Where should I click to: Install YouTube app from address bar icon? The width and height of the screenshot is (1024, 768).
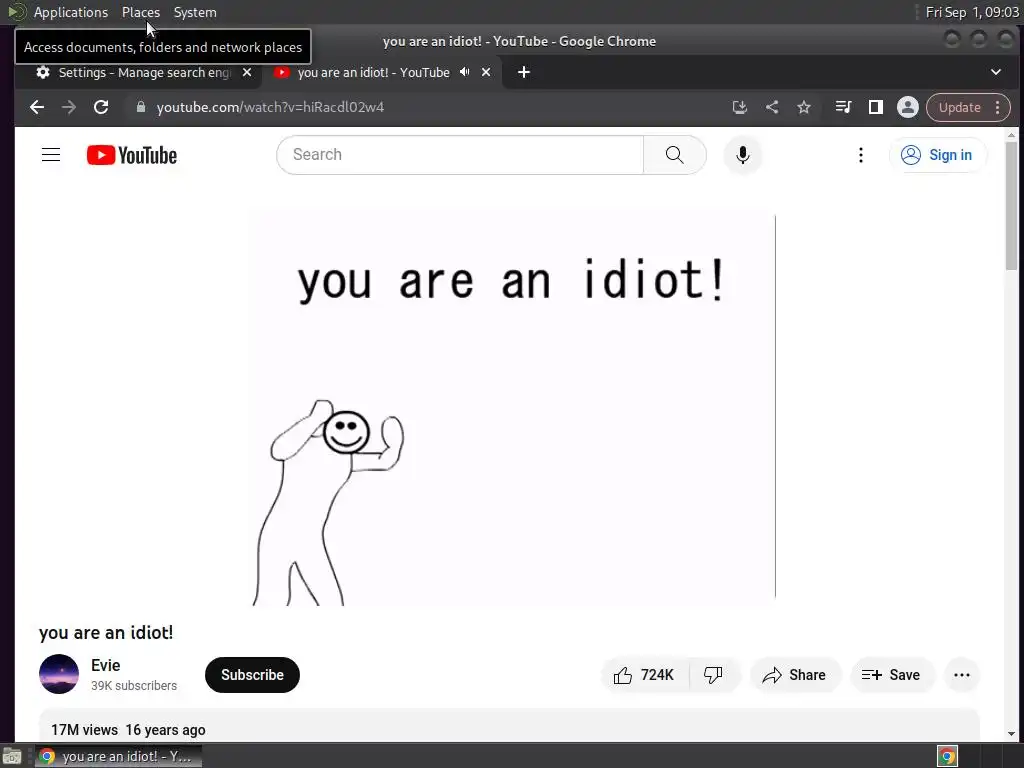(x=739, y=107)
